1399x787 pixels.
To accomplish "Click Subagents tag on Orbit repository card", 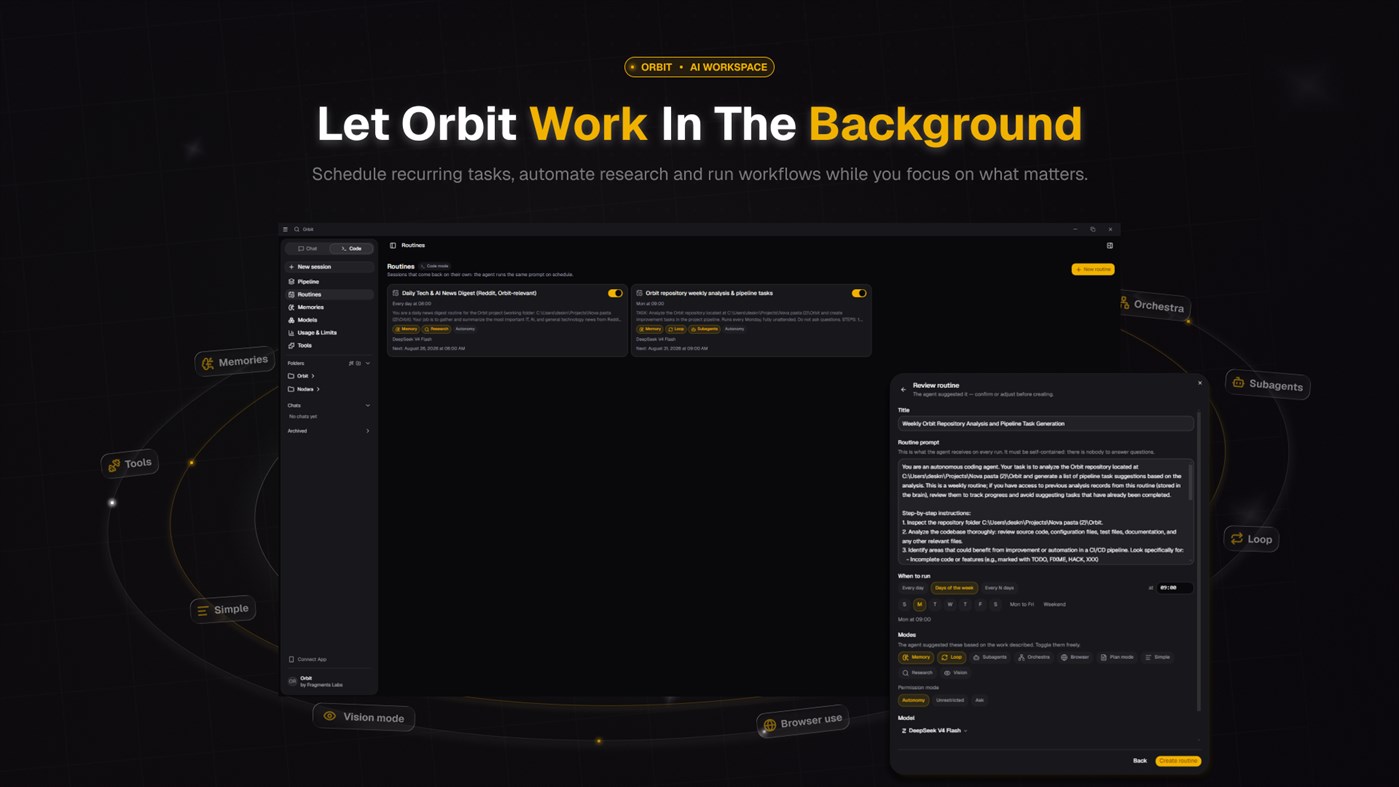I will (705, 329).
